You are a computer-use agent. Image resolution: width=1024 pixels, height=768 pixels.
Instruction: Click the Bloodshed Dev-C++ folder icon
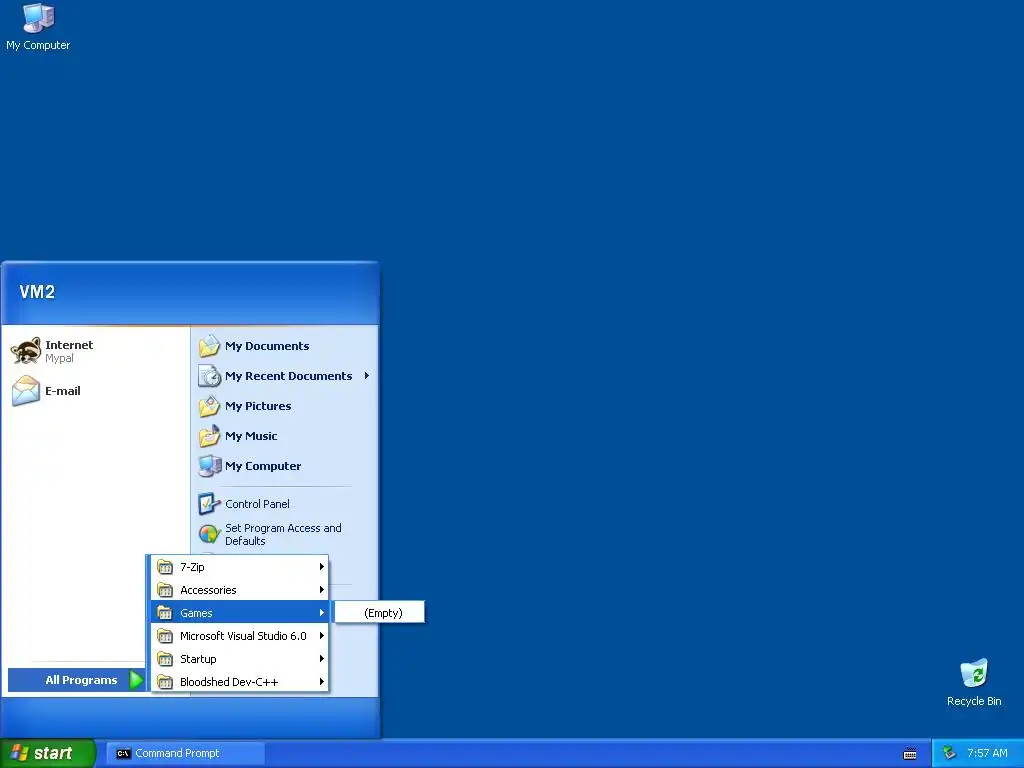click(165, 682)
